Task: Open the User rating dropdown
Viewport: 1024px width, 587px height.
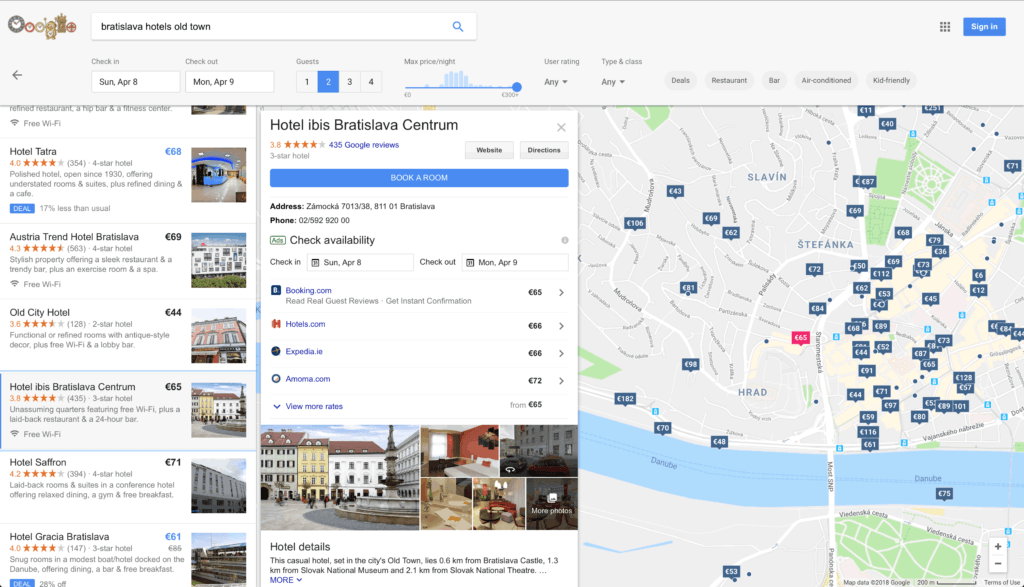Action: coord(556,82)
